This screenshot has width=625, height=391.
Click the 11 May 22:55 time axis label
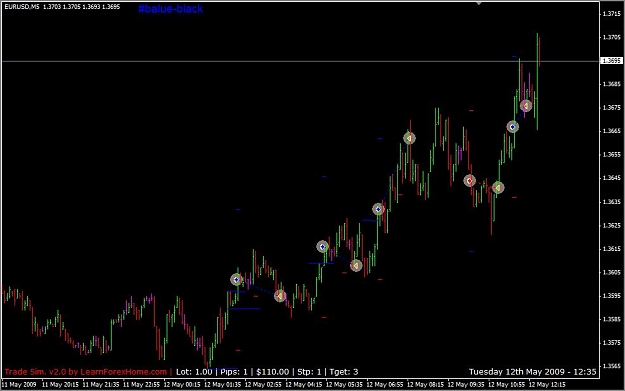pyautogui.click(x=142, y=385)
